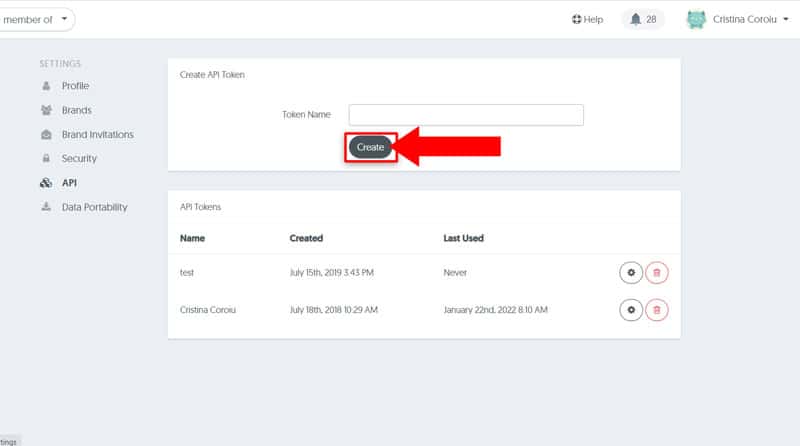Open settings for the test token
Screen dimensions: 800x446
pos(631,272)
